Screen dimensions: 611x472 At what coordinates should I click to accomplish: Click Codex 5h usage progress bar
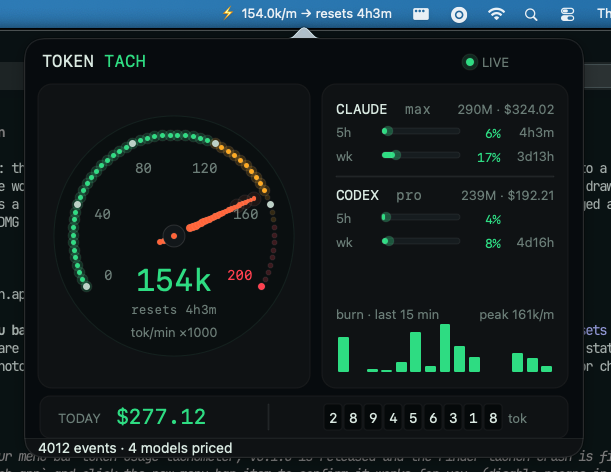coord(421,217)
